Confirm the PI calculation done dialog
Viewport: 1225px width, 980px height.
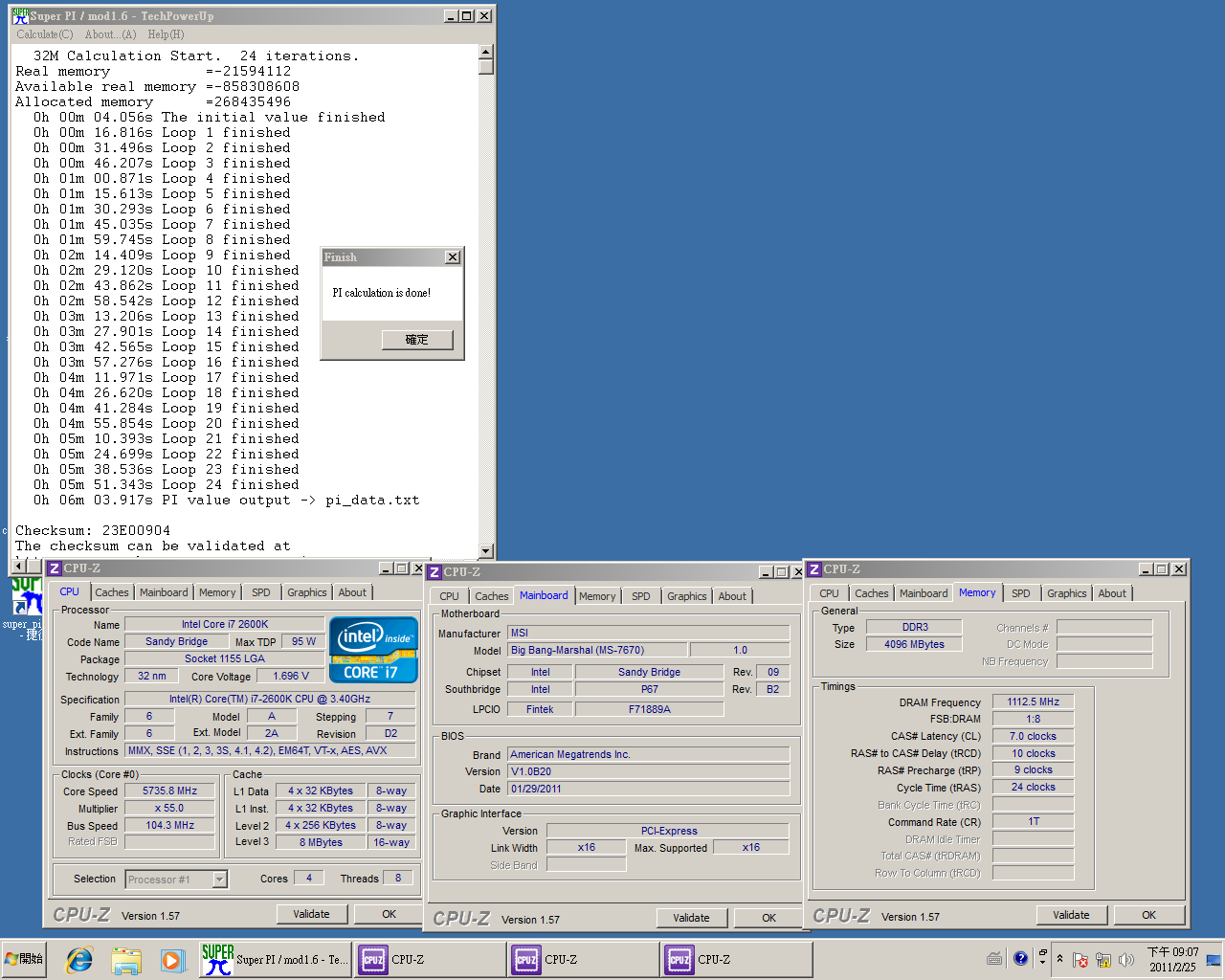(x=416, y=340)
